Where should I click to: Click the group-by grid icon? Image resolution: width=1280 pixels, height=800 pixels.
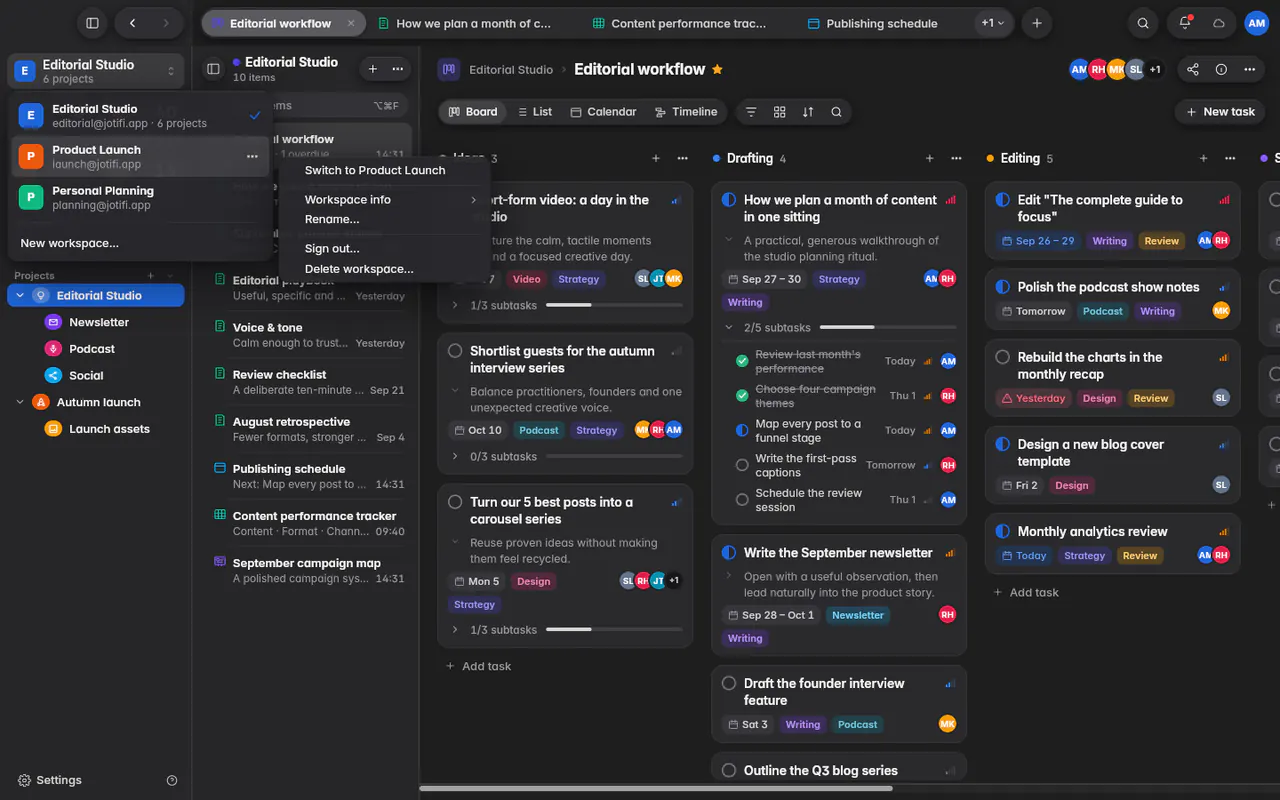[x=780, y=112]
